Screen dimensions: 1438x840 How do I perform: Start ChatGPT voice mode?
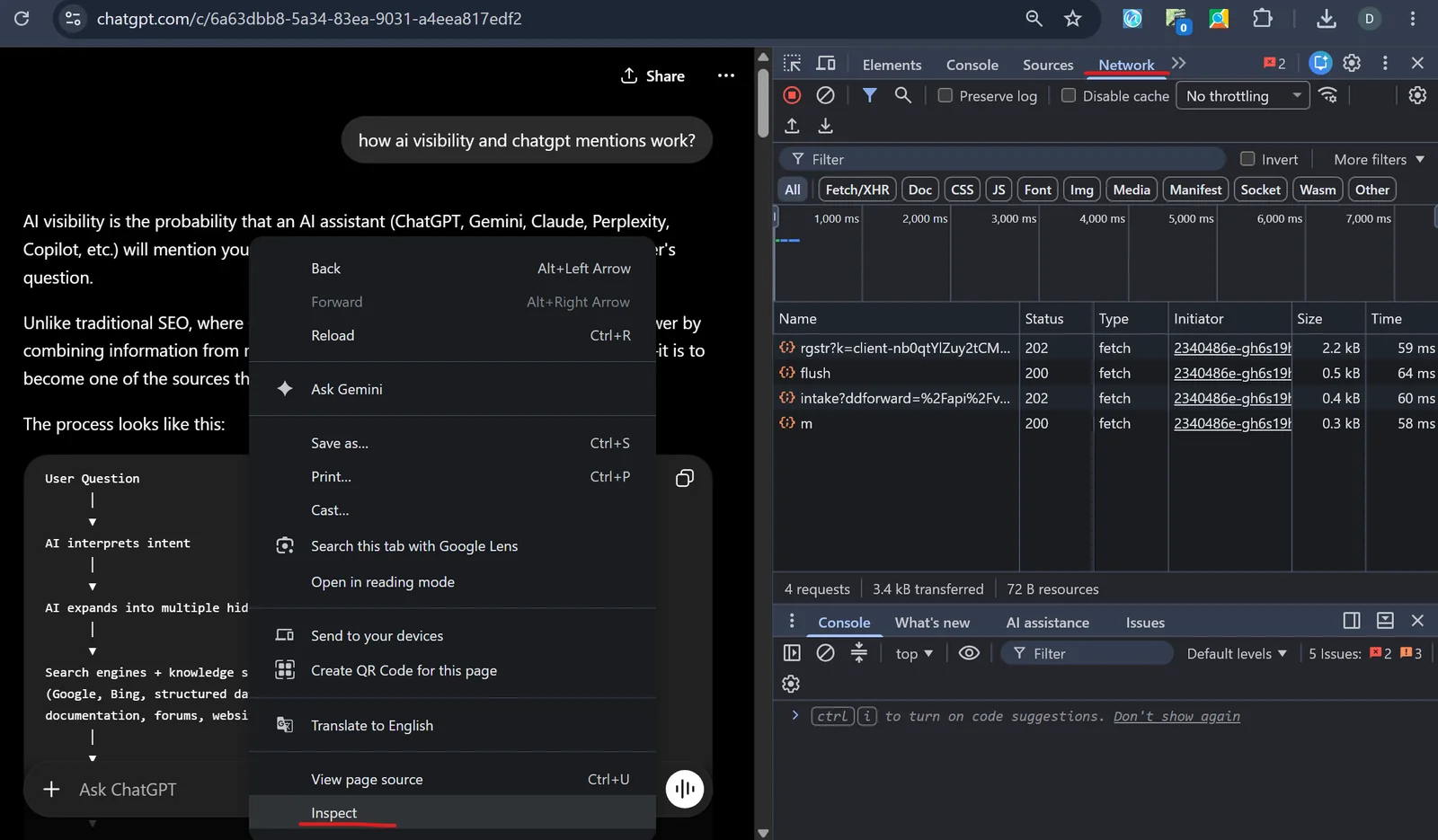685,789
